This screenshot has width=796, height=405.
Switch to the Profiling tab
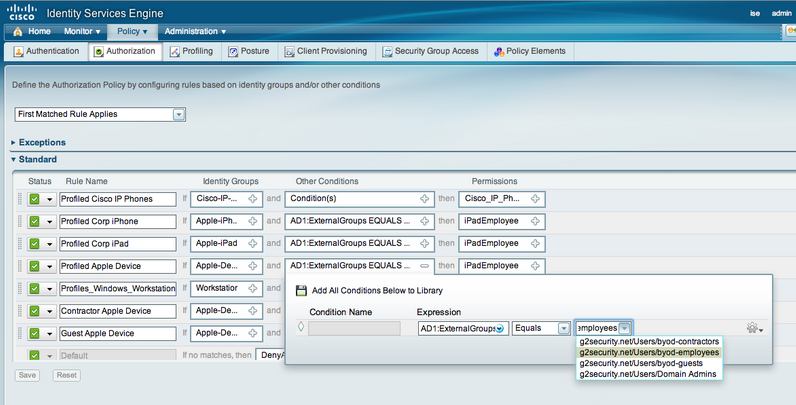[x=191, y=51]
